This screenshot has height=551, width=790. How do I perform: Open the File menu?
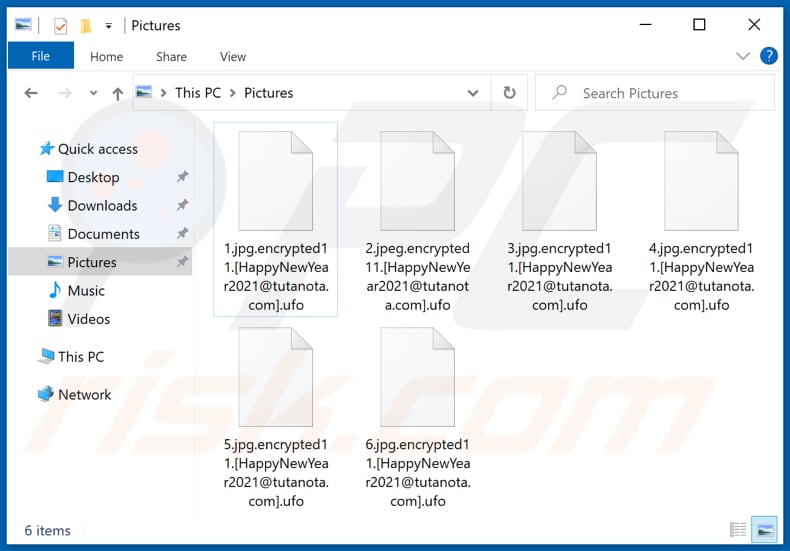tap(41, 57)
